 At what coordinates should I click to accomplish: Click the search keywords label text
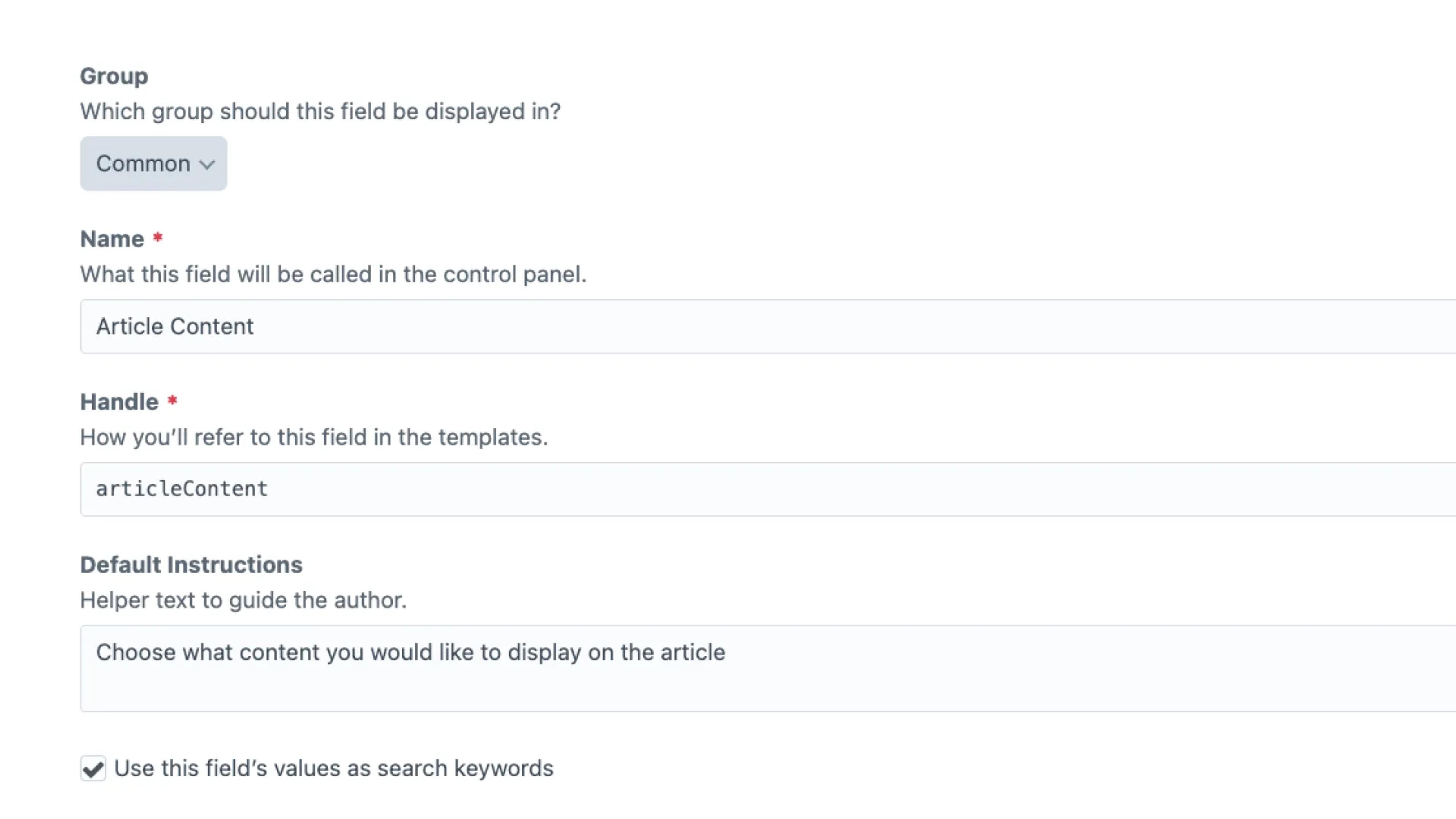pos(334,768)
